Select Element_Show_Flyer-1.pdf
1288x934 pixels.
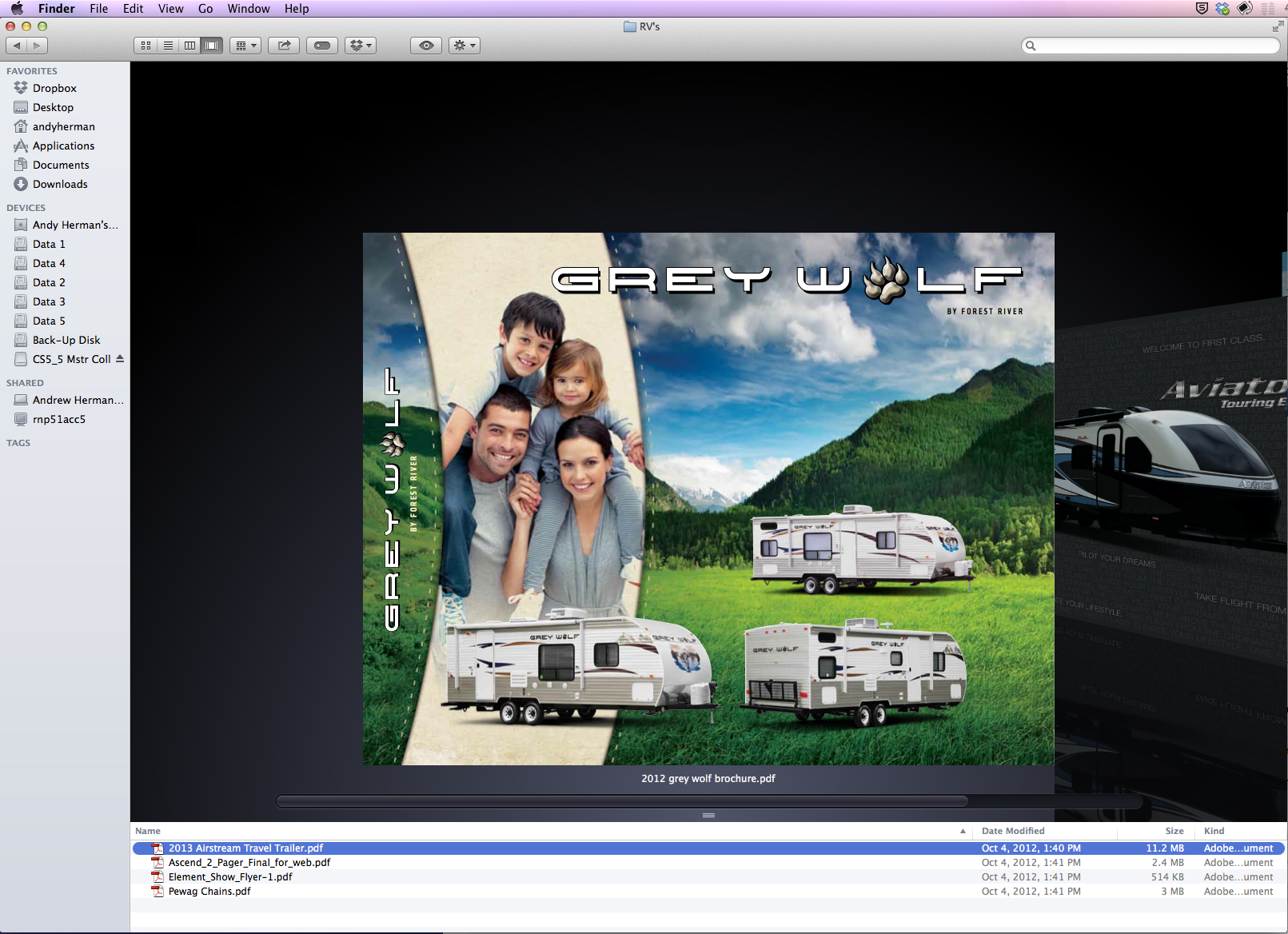pos(708,877)
